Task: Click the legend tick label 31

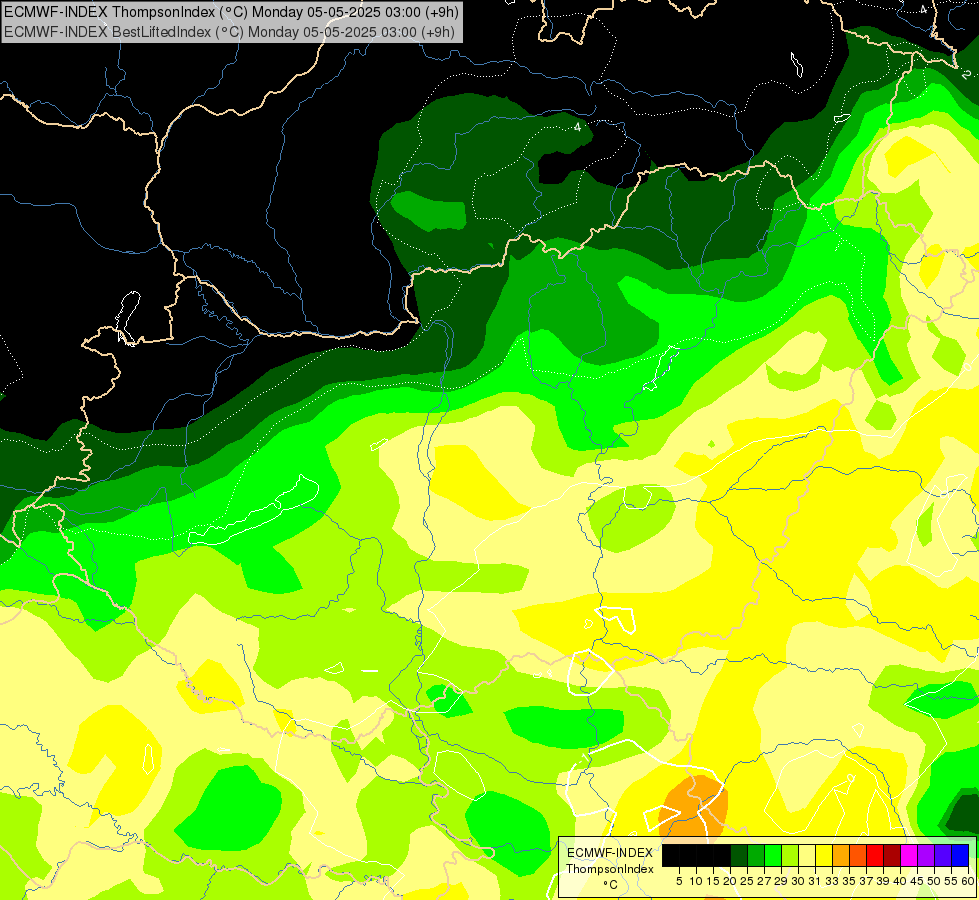Action: pos(815,881)
